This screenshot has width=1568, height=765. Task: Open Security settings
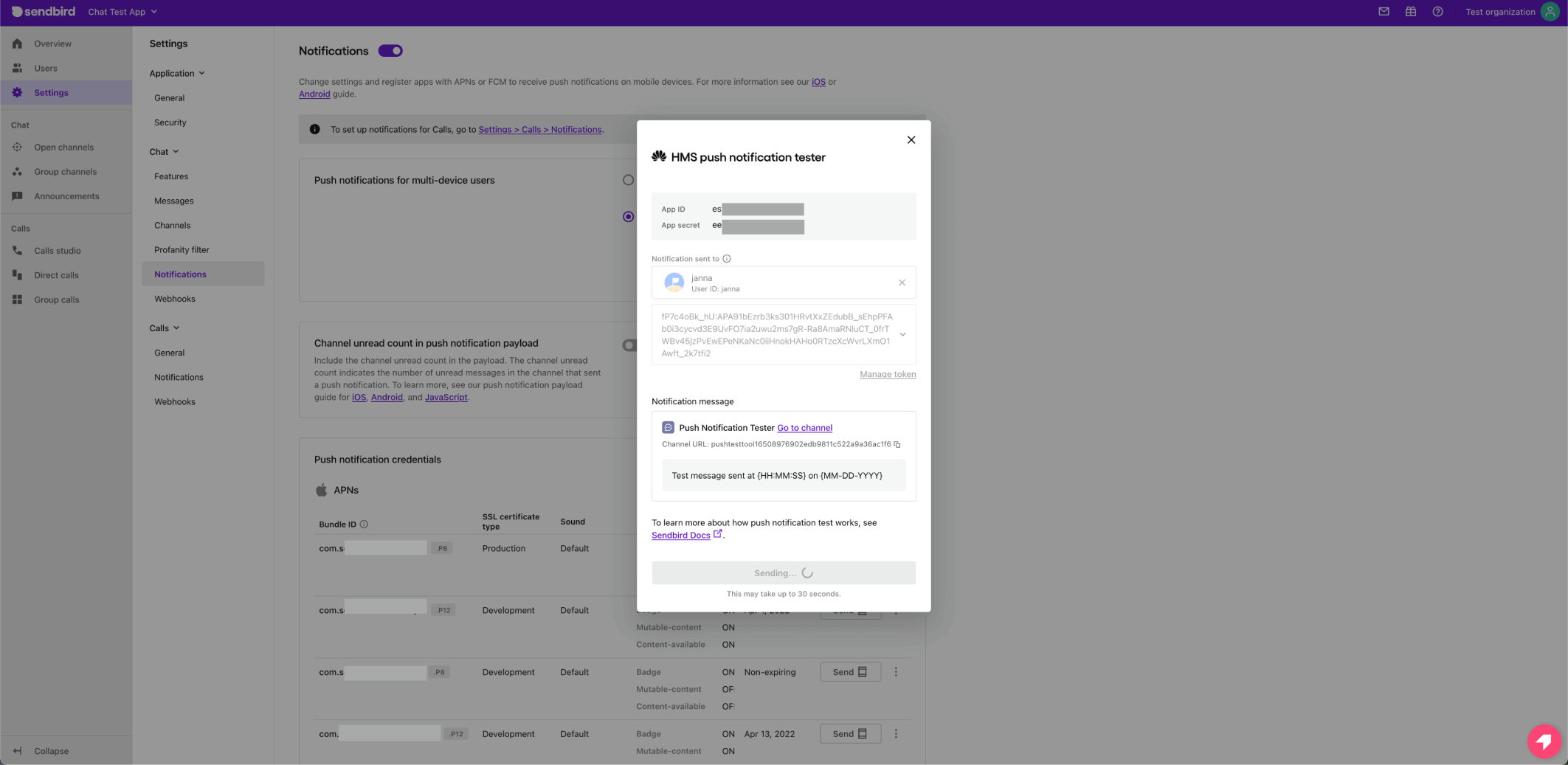[x=170, y=122]
